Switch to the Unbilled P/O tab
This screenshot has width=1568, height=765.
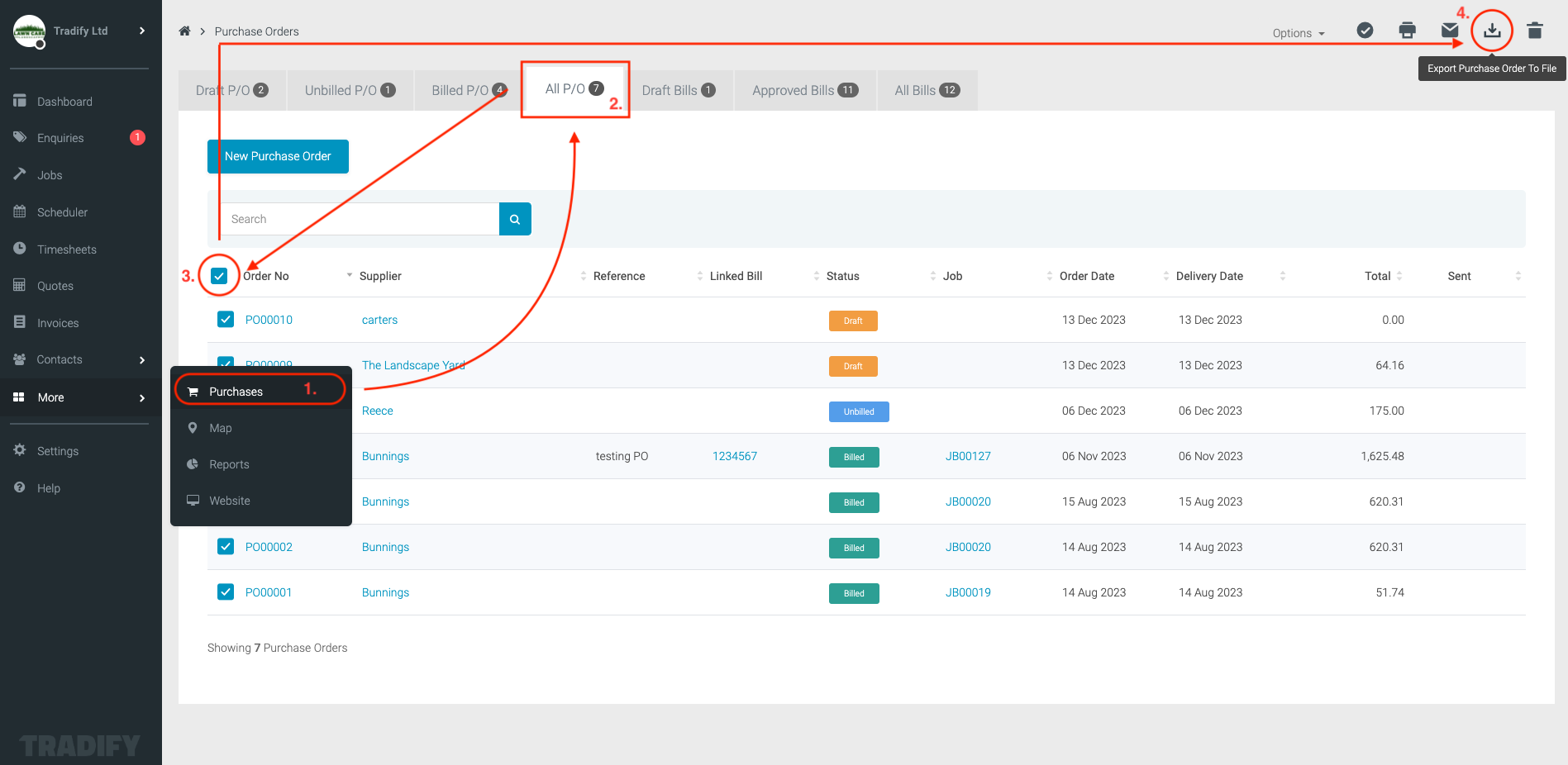pyautogui.click(x=349, y=91)
